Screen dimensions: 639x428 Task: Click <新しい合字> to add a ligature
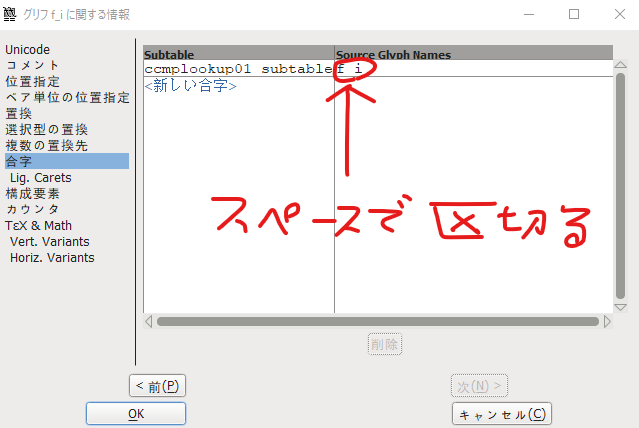190,86
